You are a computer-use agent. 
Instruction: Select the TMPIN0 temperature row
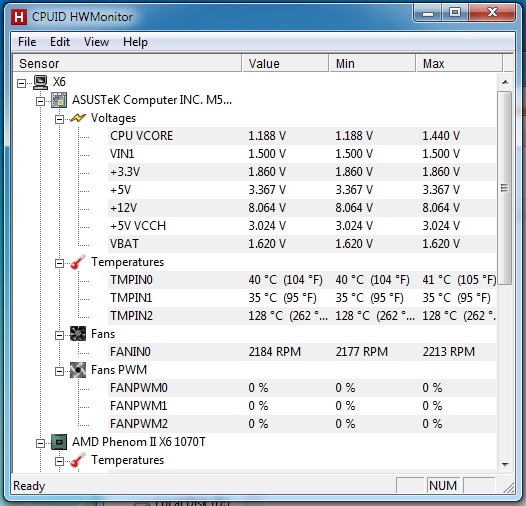click(302, 280)
